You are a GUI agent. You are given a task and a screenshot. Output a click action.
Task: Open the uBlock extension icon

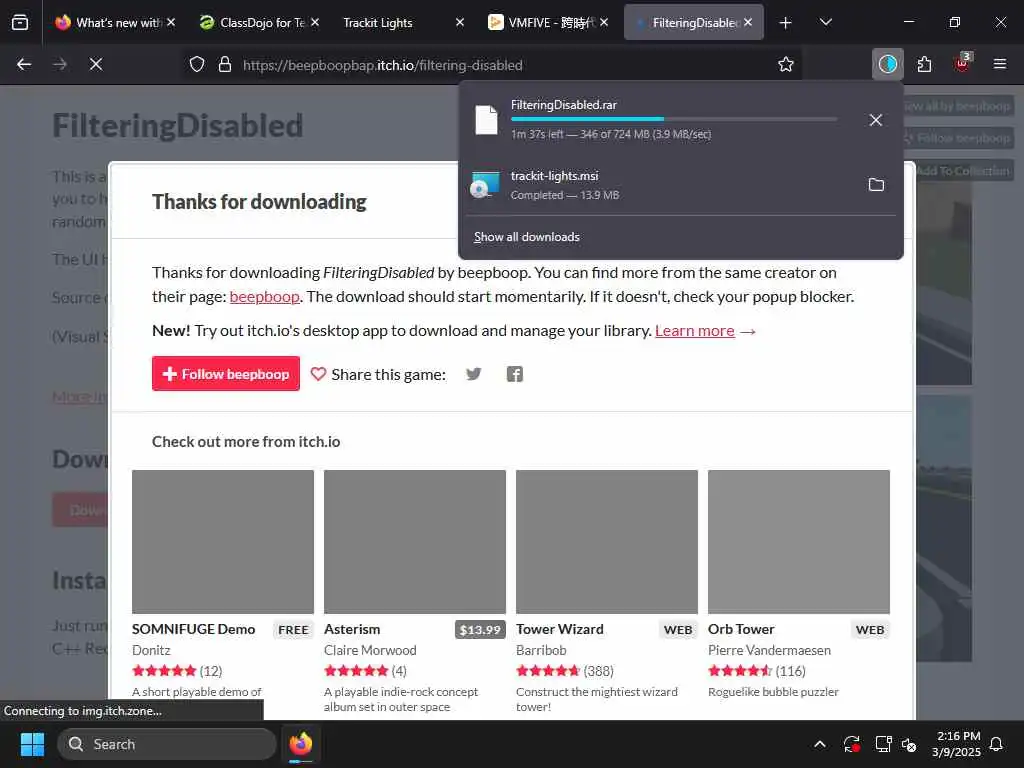[x=962, y=63]
